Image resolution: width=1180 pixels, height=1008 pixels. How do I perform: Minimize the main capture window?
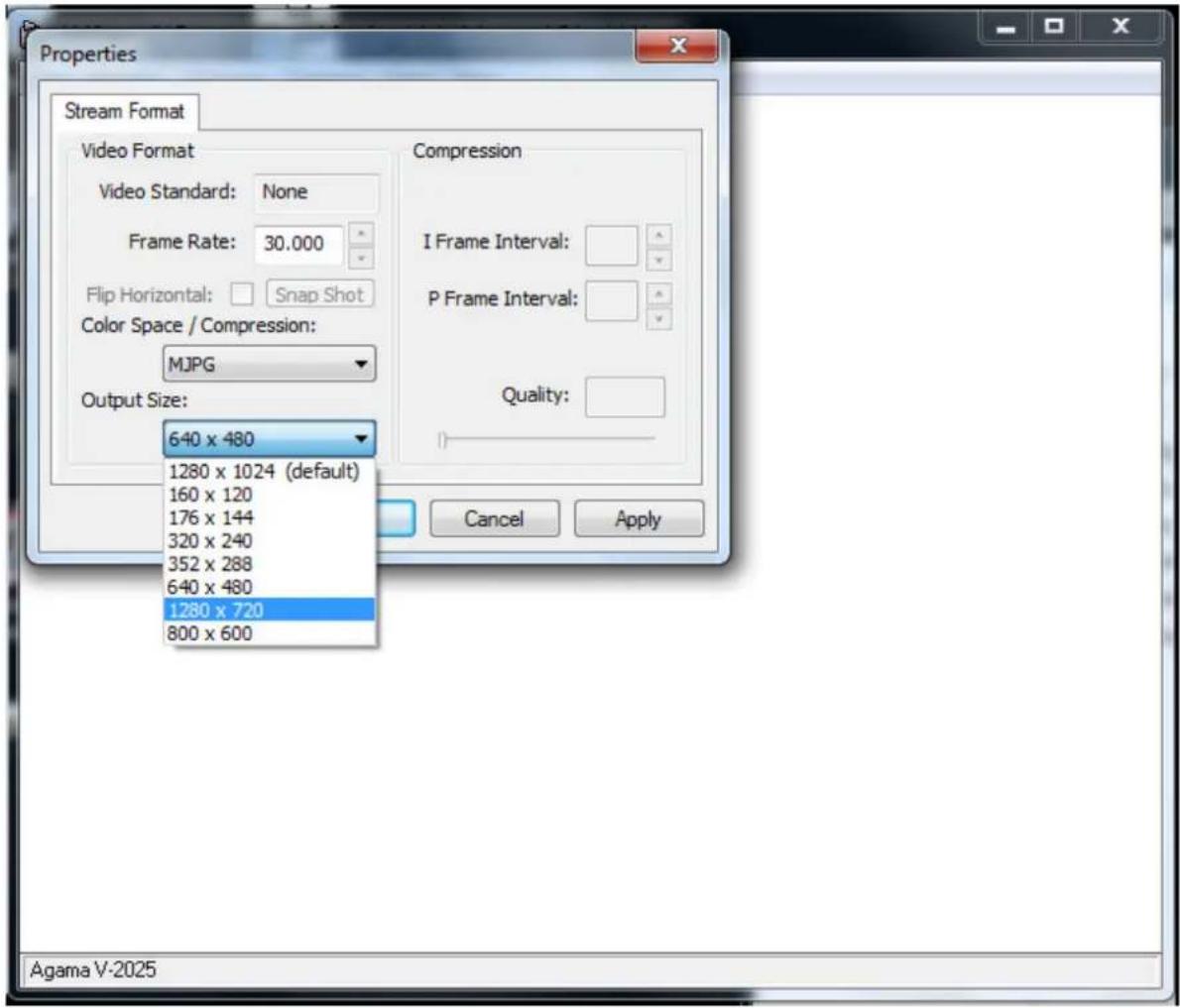pos(1006,27)
